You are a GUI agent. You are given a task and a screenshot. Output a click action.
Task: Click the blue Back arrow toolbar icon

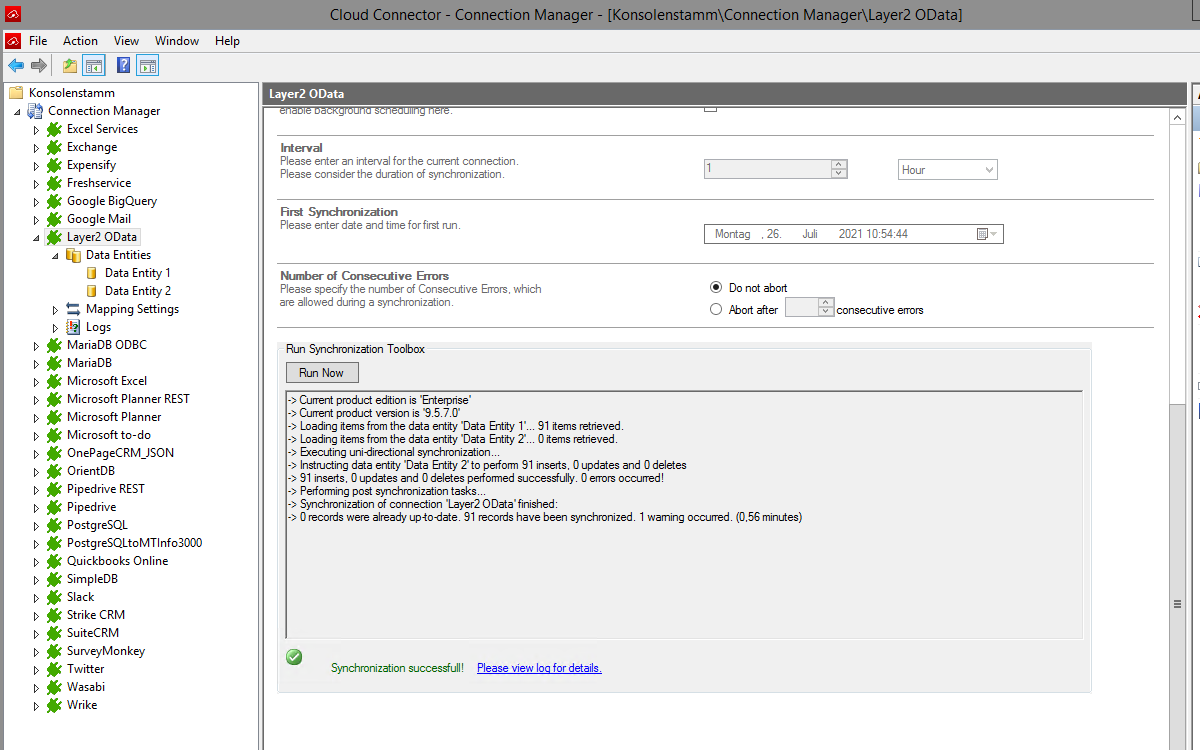(x=16, y=66)
